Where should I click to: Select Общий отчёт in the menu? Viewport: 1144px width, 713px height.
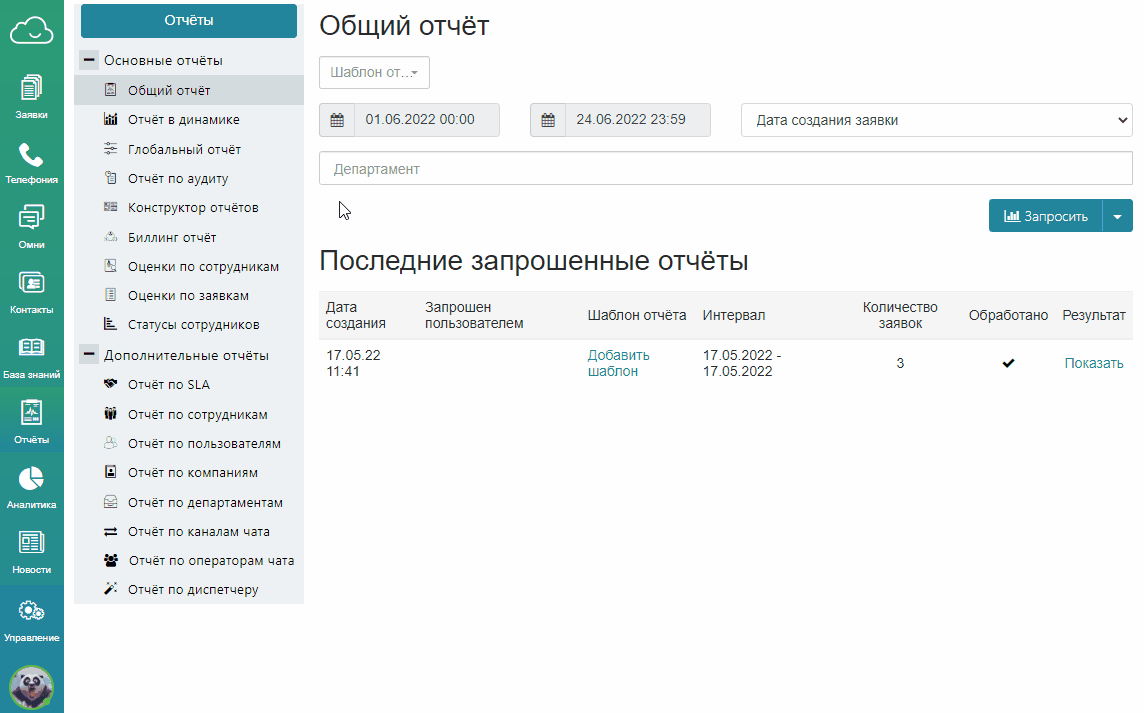(189, 90)
